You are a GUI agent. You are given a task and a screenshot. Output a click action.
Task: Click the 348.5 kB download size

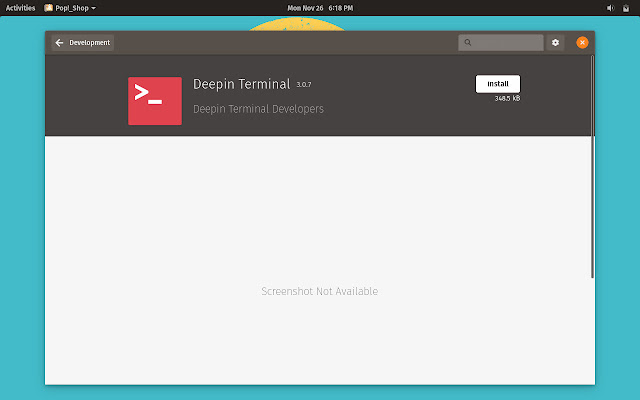click(x=507, y=98)
